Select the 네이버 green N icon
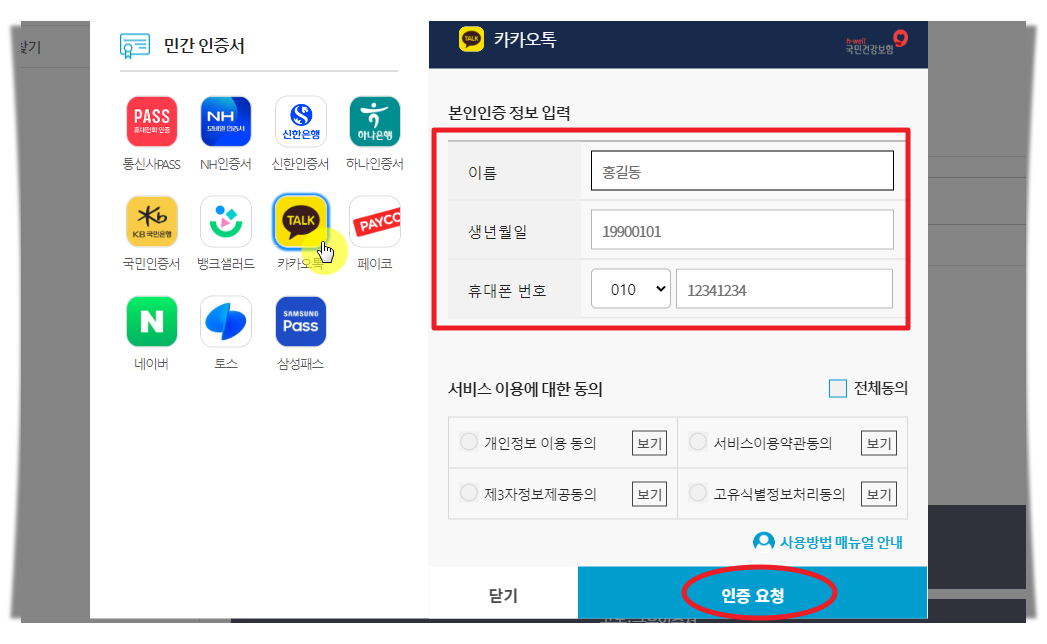 click(x=152, y=321)
